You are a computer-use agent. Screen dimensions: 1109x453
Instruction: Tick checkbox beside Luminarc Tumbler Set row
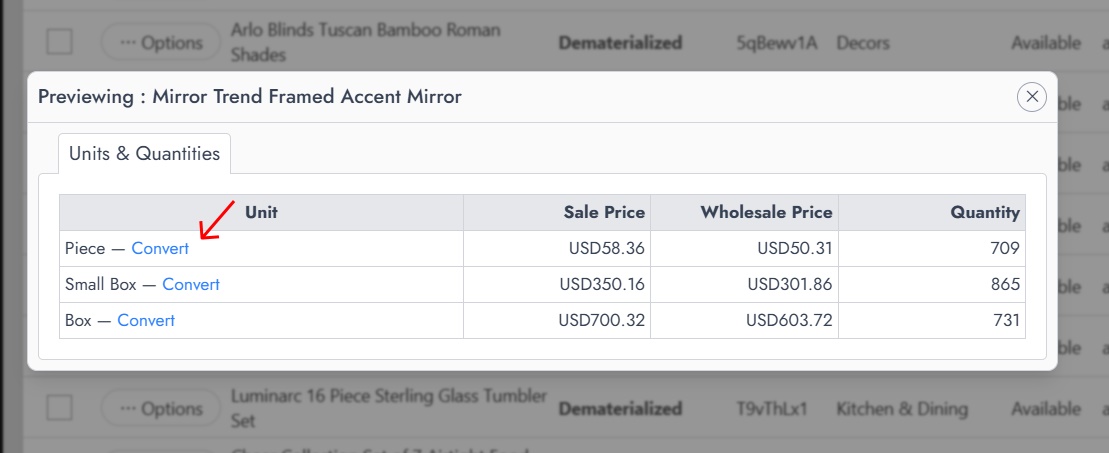point(59,408)
